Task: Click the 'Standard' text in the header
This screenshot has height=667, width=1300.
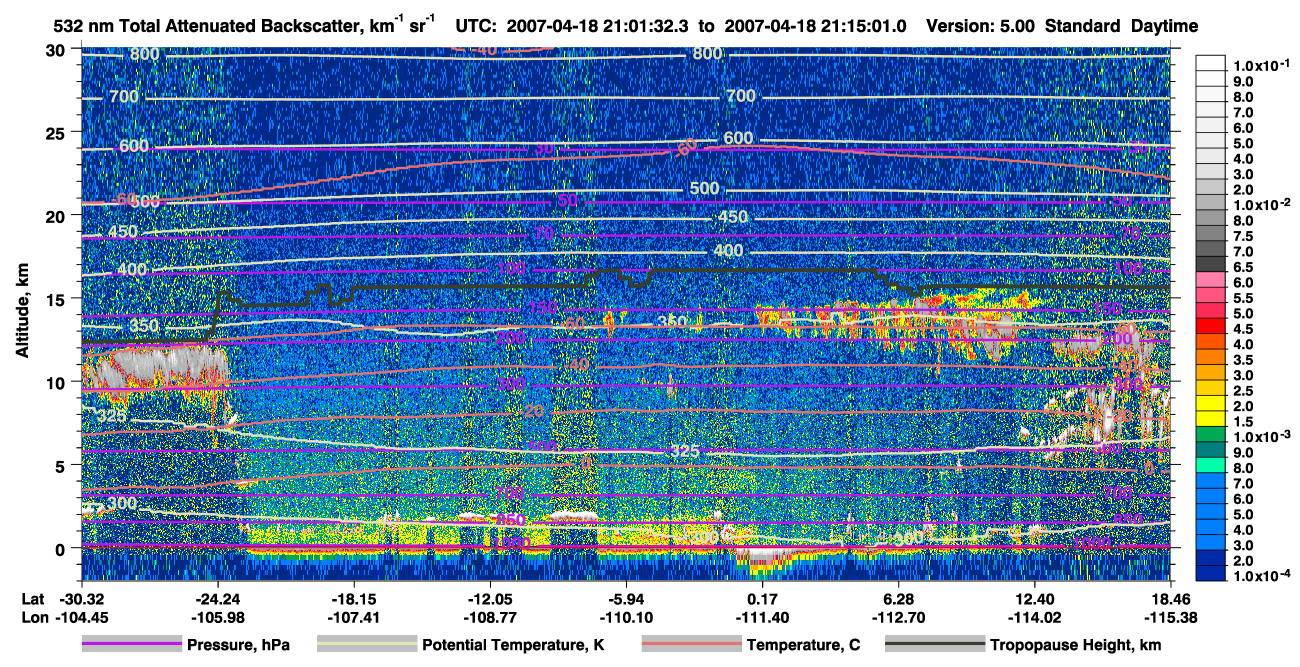Action: (x=1082, y=26)
